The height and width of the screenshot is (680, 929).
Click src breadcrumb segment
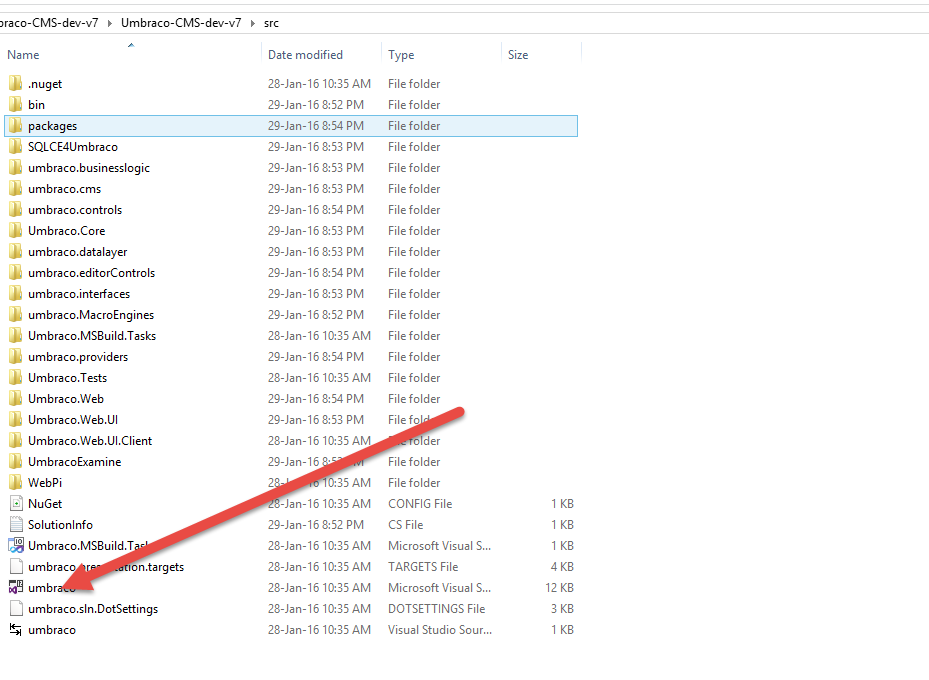click(x=271, y=23)
